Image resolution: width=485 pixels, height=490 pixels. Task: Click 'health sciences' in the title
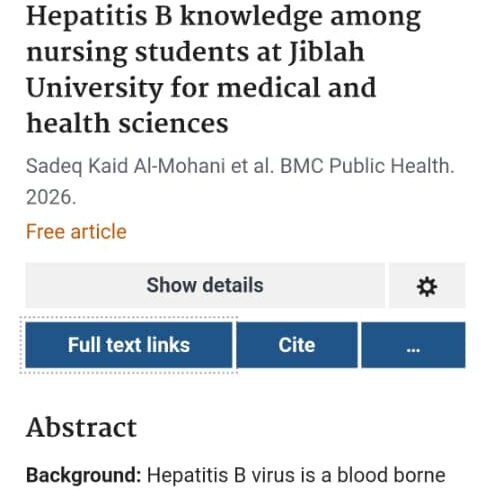coord(127,124)
